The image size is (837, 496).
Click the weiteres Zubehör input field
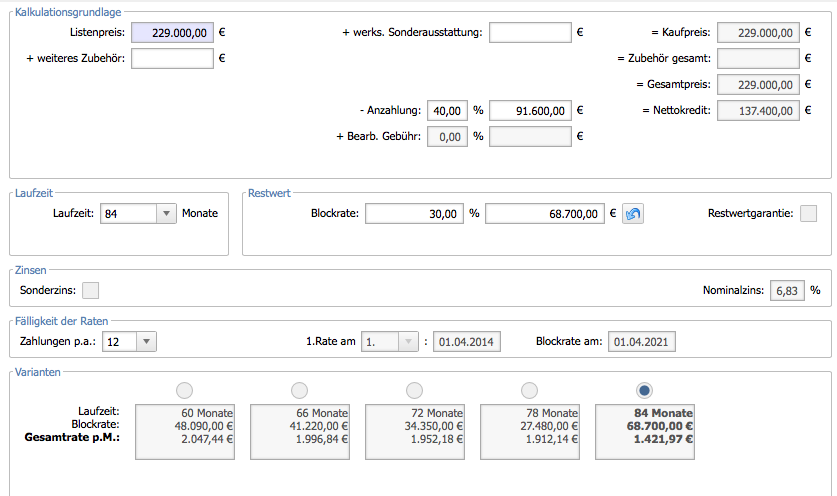point(172,58)
